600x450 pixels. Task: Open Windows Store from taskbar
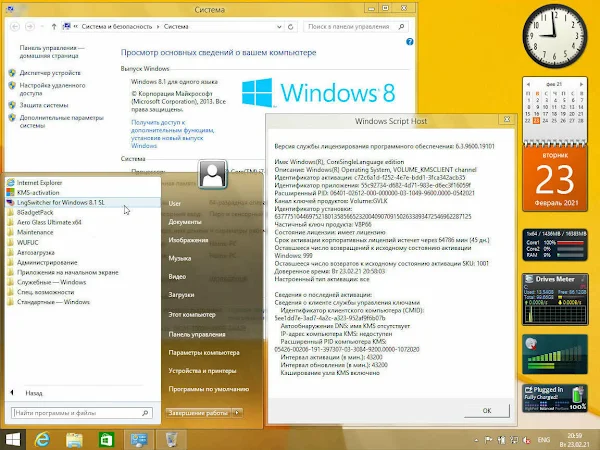pos(106,440)
